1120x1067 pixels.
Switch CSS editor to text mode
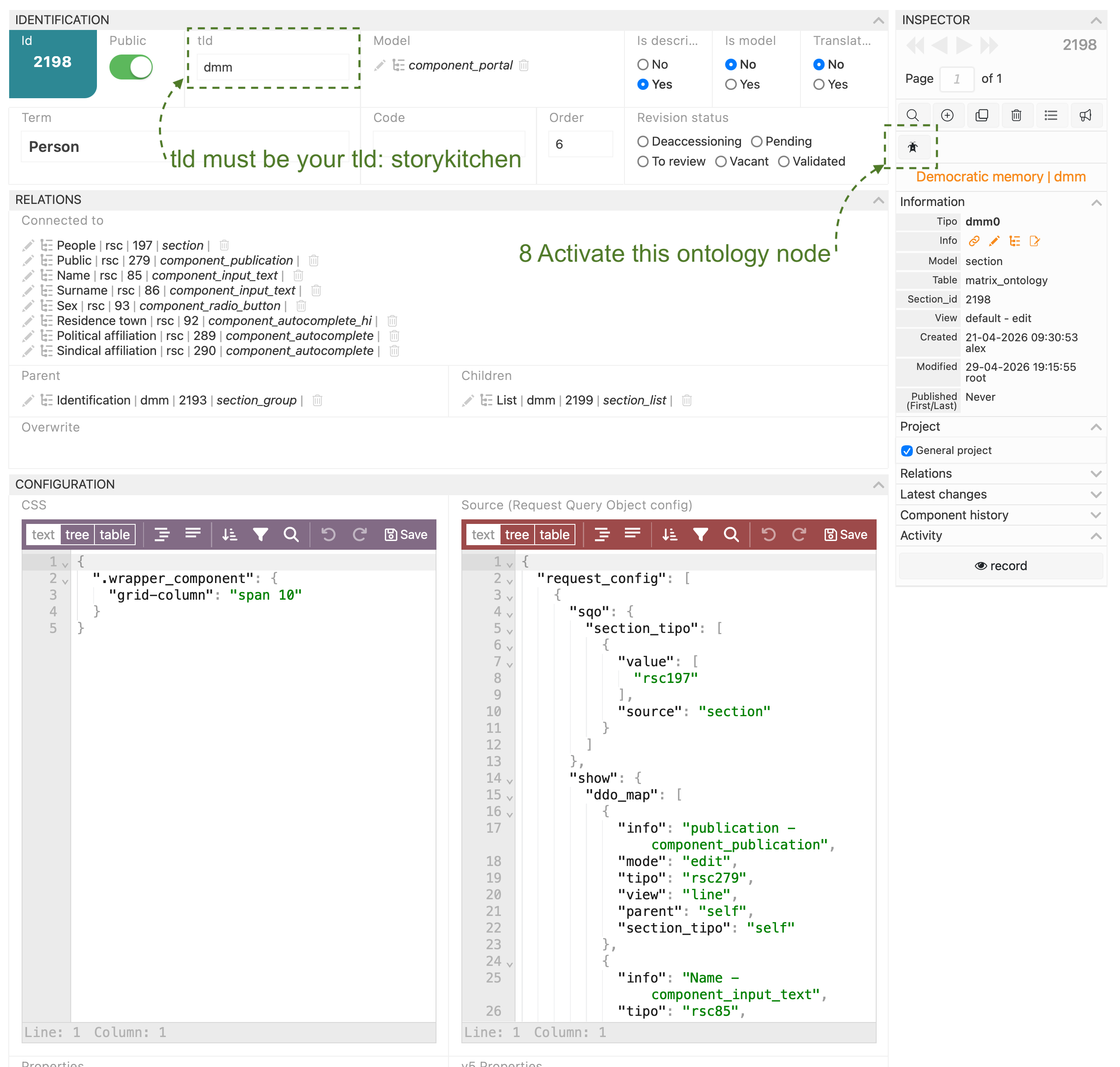coord(43,535)
